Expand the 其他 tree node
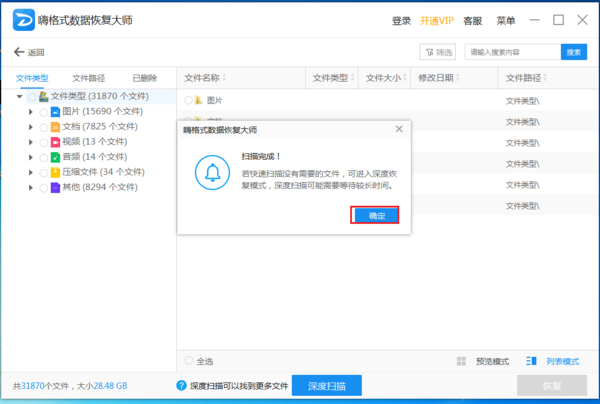 click(x=31, y=187)
